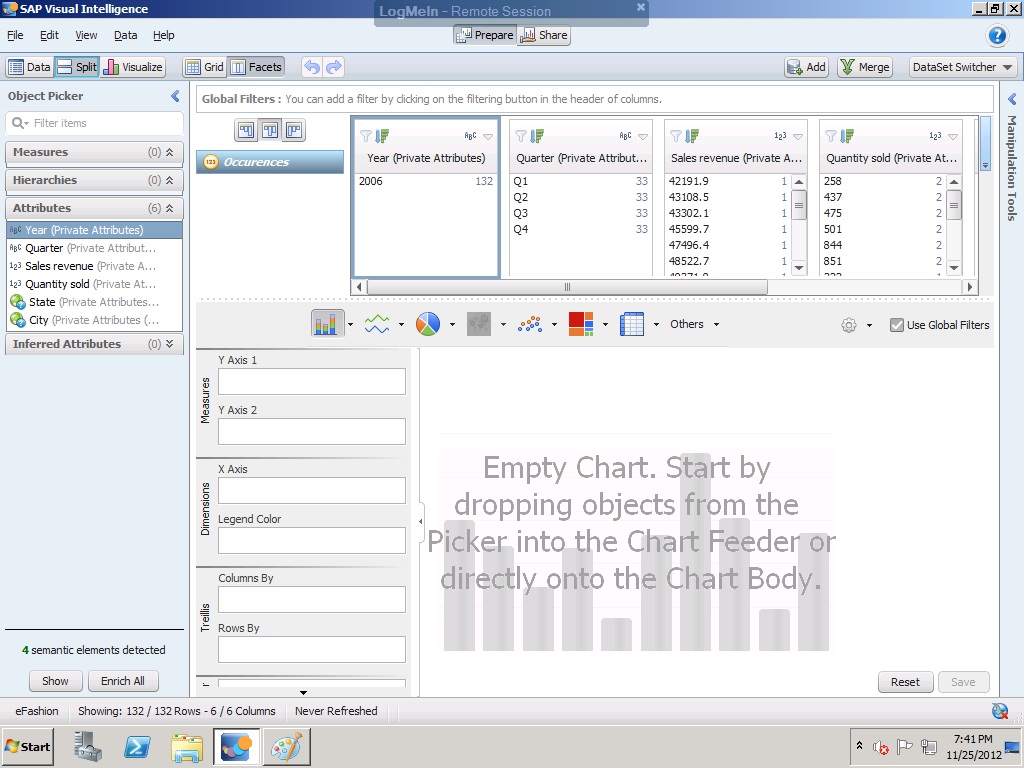Redo the last action

[x=334, y=67]
